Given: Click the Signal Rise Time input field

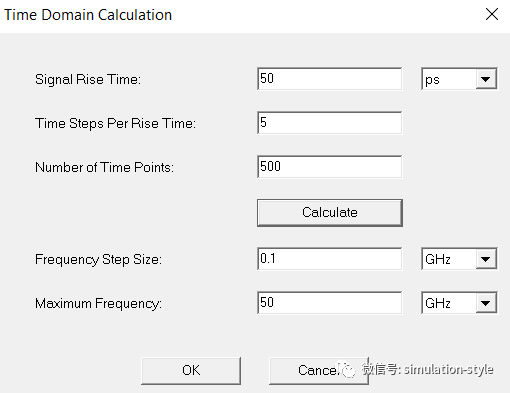Looking at the screenshot, I should tap(330, 79).
